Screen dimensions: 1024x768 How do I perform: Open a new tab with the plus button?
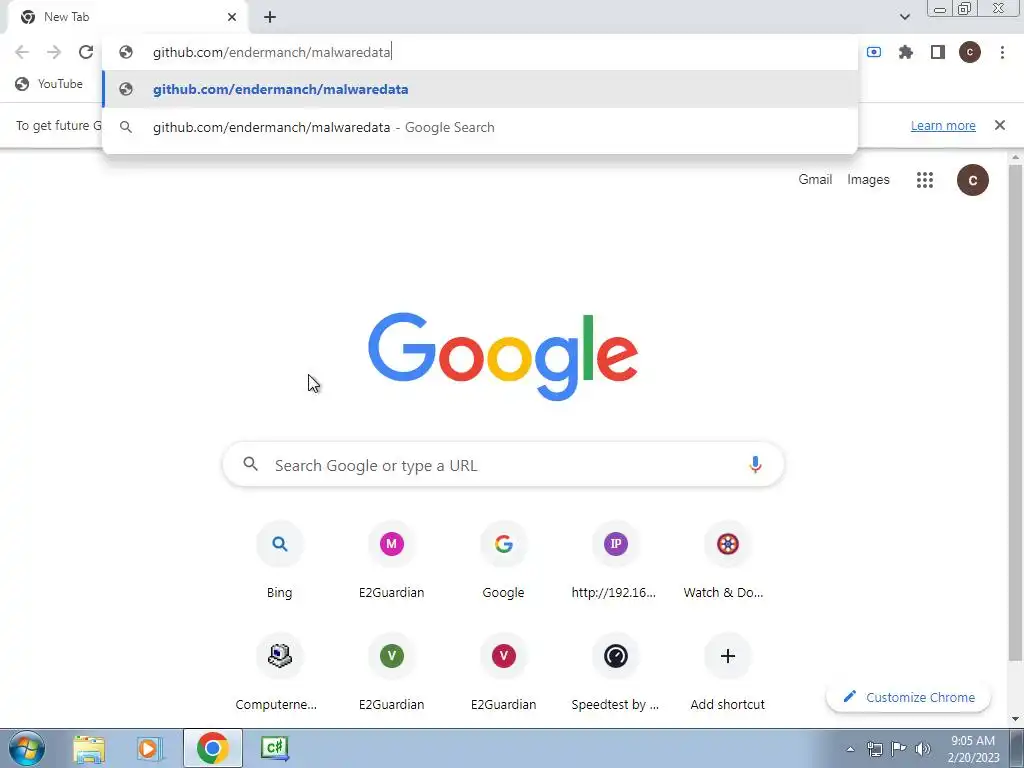[x=270, y=17]
